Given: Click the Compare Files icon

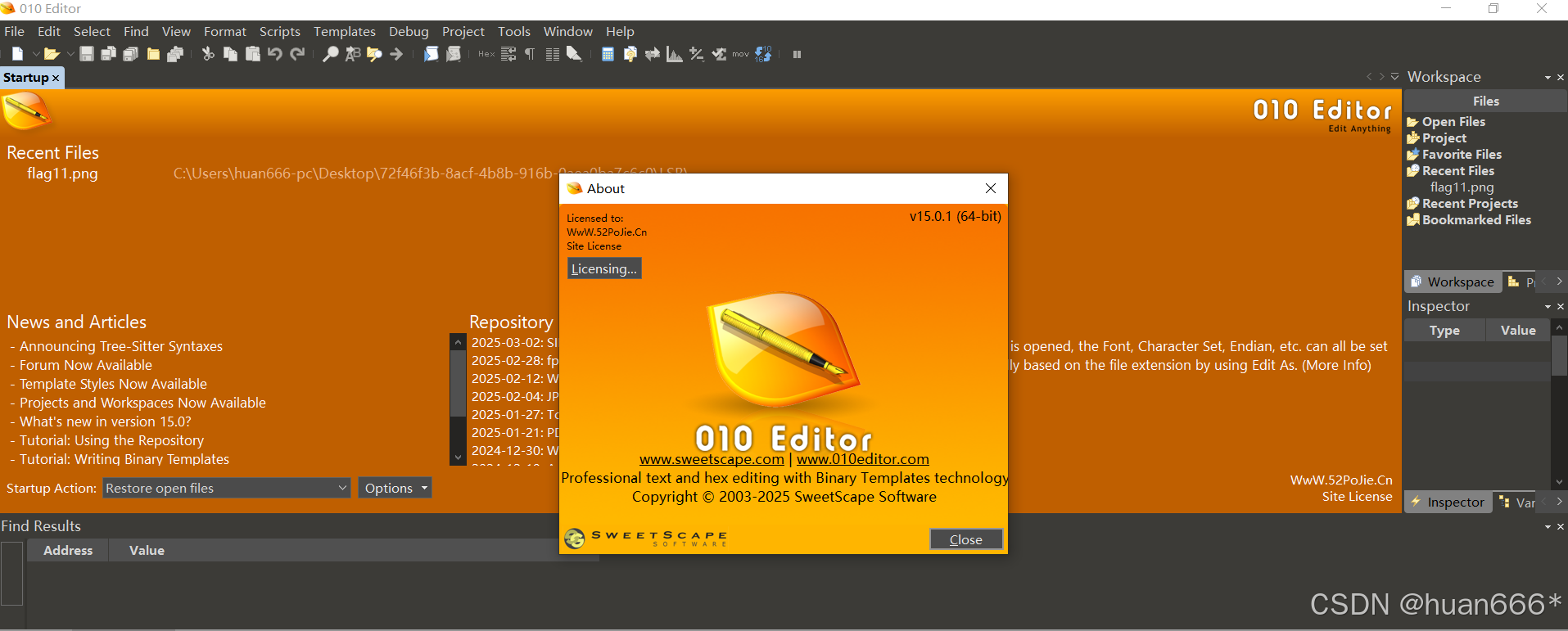Looking at the screenshot, I should tap(630, 54).
